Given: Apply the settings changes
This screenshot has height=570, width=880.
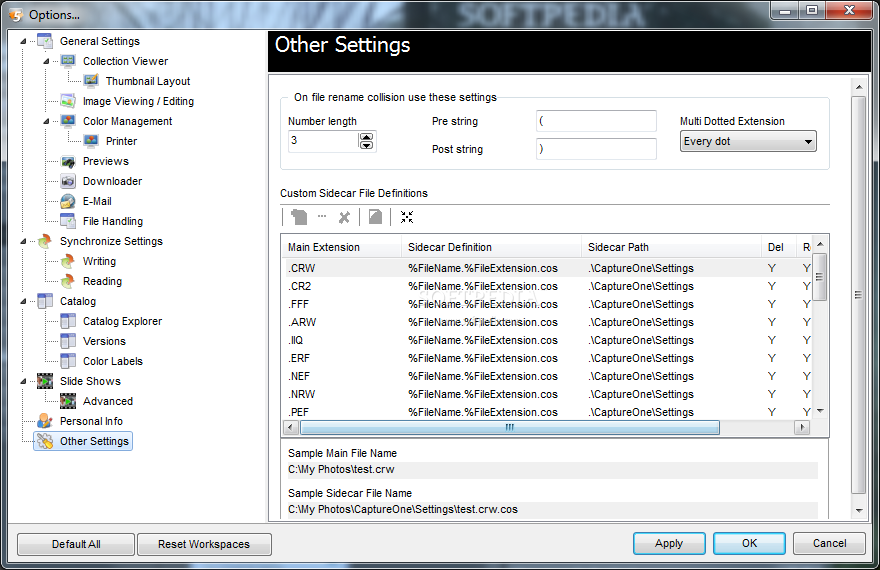Looking at the screenshot, I should (669, 543).
